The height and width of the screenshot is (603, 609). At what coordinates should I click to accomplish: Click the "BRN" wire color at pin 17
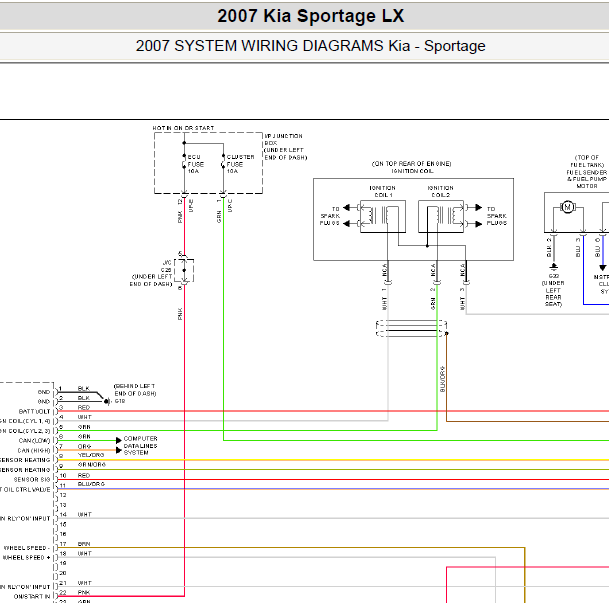(x=84, y=544)
